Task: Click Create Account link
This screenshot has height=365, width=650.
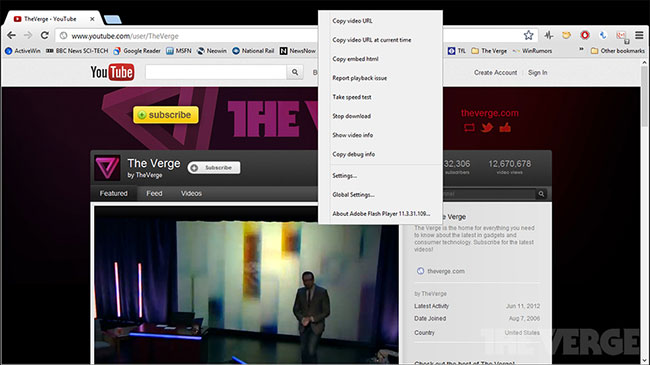Action: 495,72
